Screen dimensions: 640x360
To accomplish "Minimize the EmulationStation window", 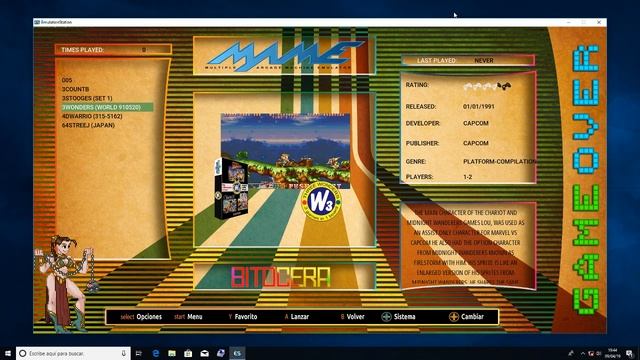I will click(569, 22).
